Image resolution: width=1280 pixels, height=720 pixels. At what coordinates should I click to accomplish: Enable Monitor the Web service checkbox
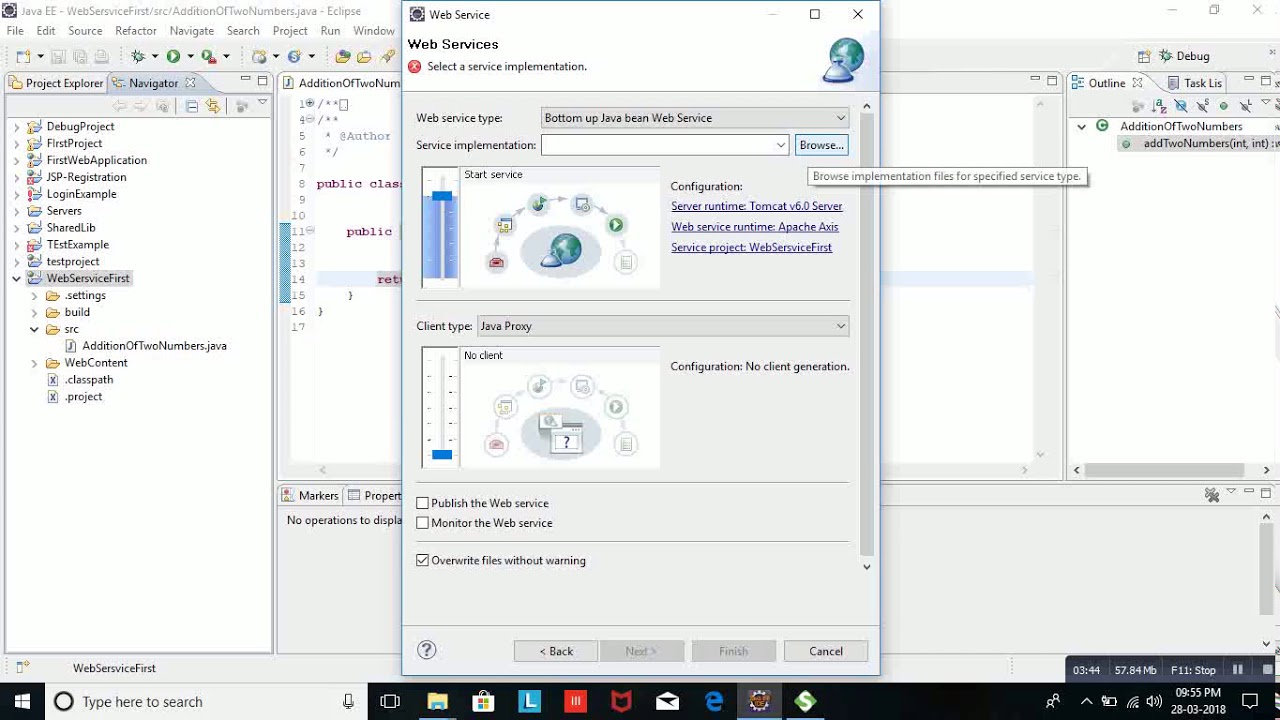pos(422,523)
